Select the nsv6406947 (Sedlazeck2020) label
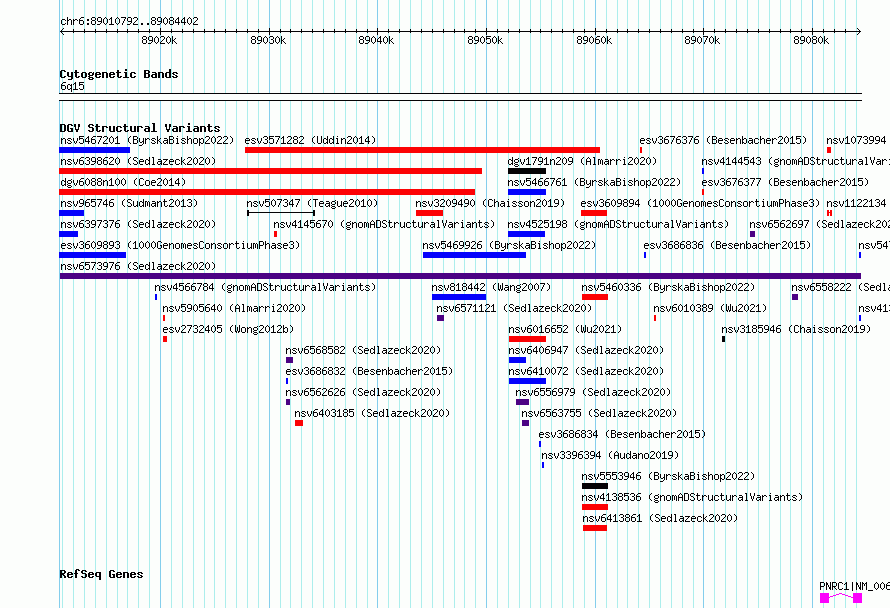890x608 pixels. (x=586, y=350)
